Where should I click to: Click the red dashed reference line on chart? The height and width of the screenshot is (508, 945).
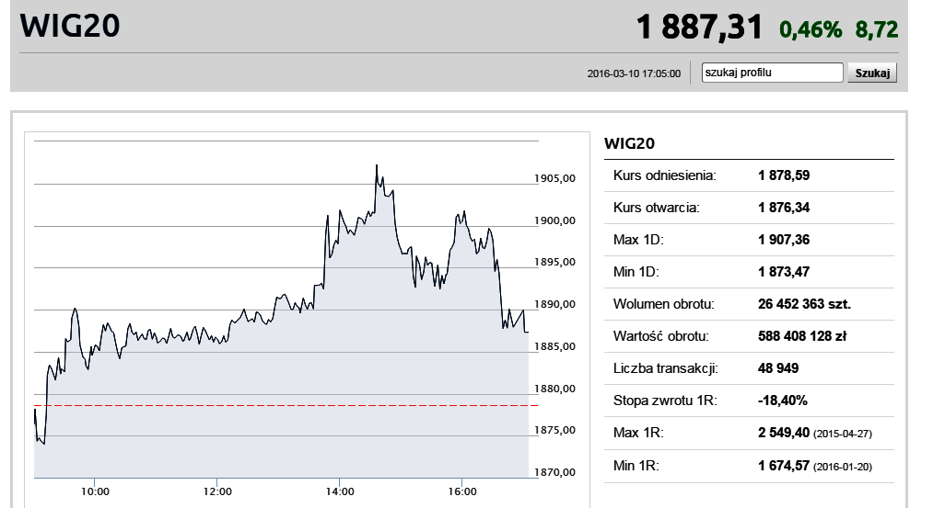pos(286,406)
